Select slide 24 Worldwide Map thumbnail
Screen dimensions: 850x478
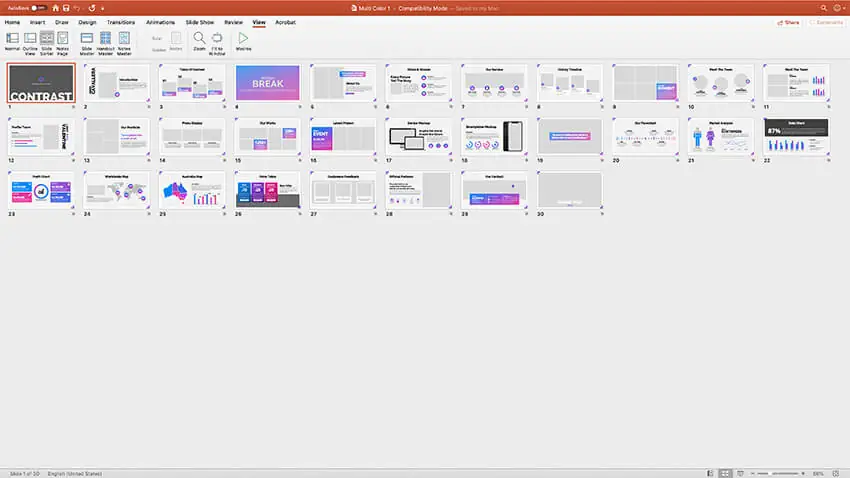pyautogui.click(x=117, y=190)
